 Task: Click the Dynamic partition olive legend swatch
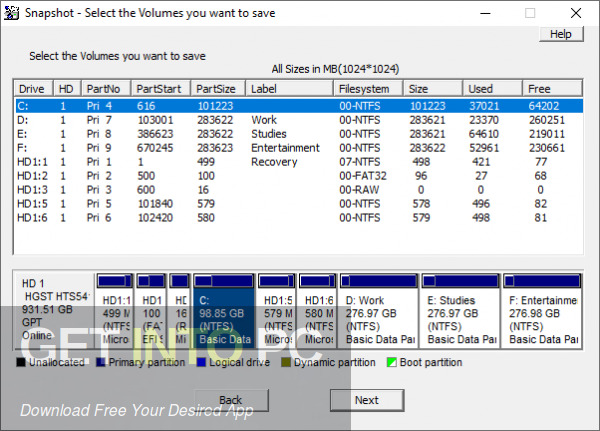point(285,362)
